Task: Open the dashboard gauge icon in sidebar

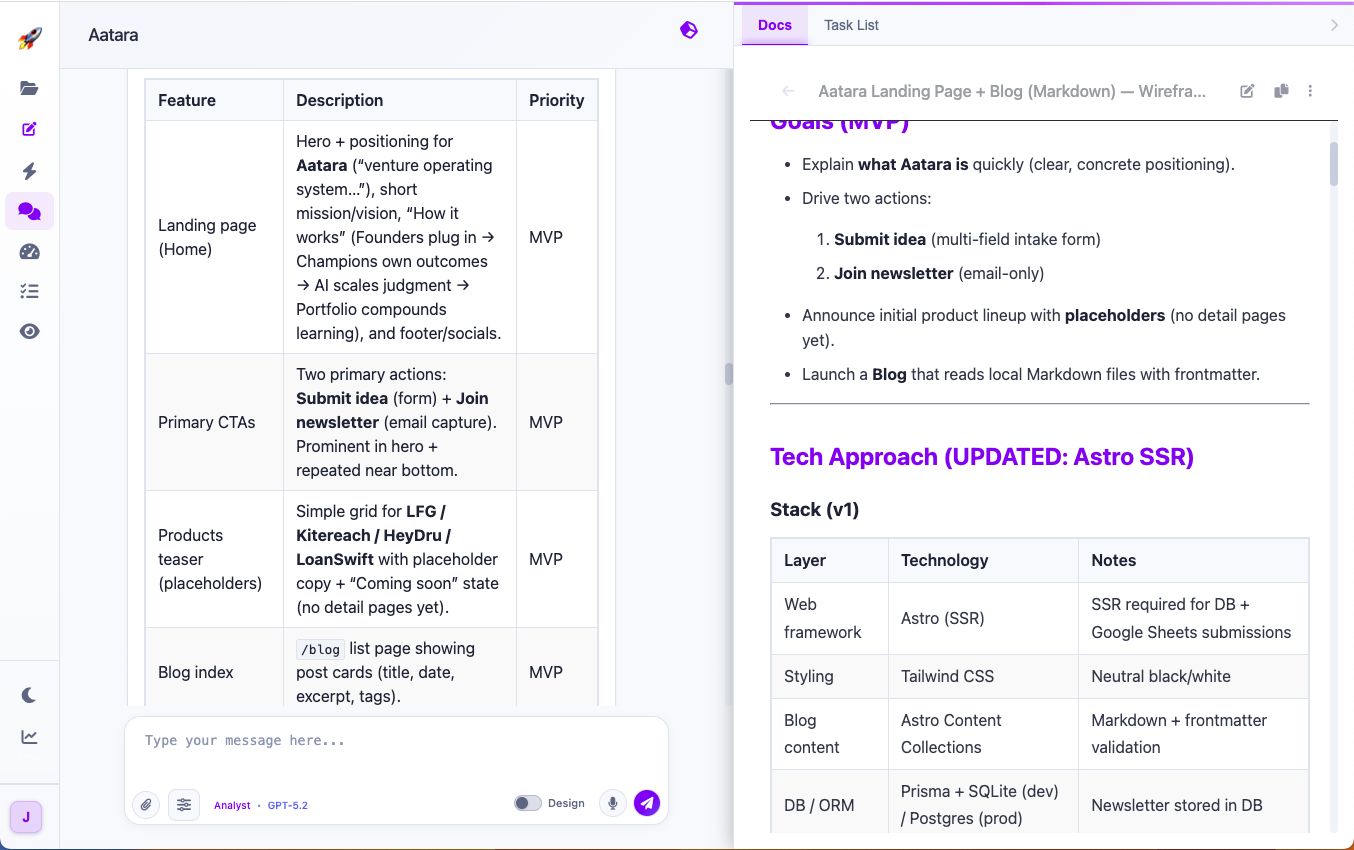Action: coord(29,251)
